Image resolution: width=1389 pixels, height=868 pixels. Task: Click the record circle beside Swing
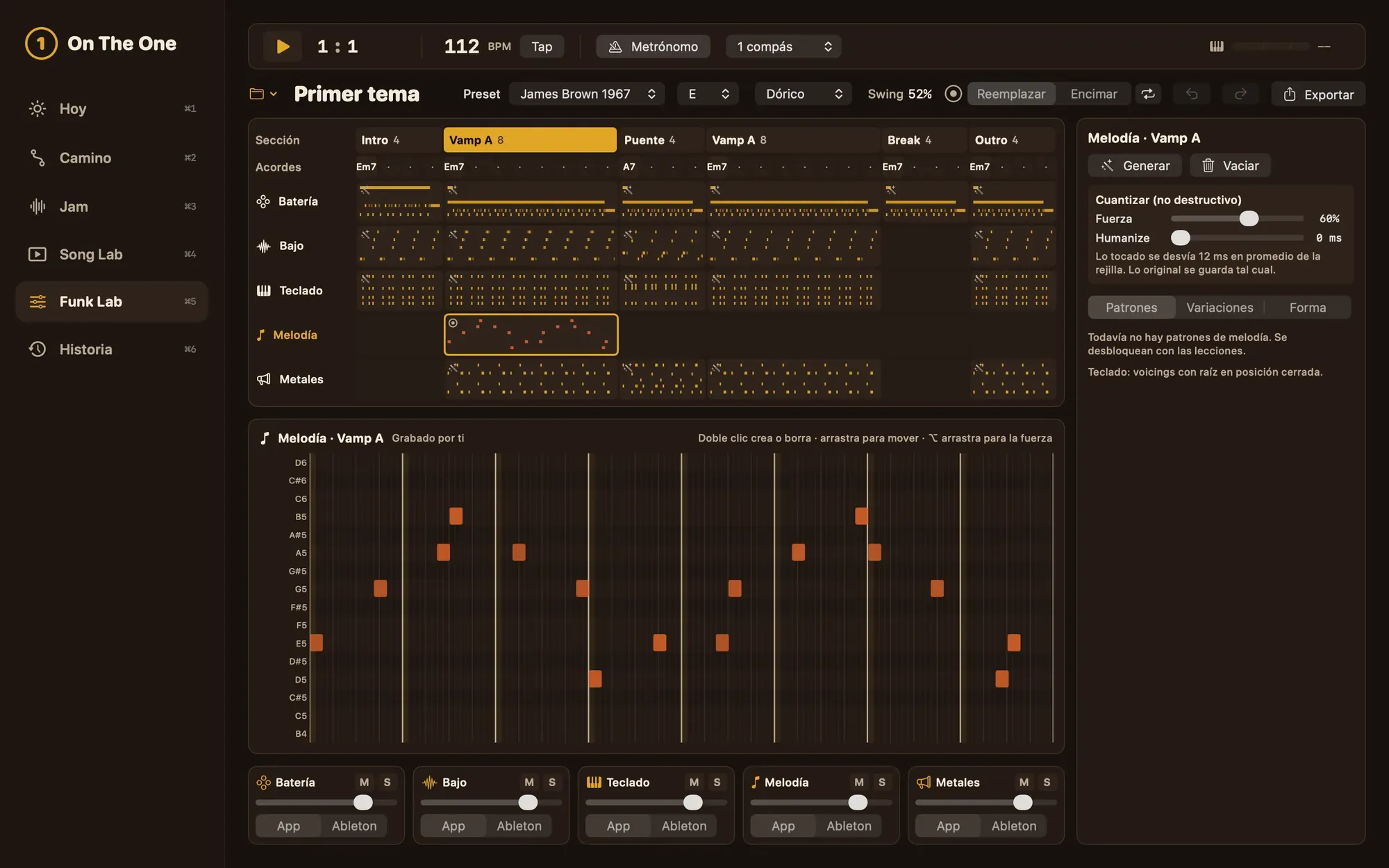coord(954,94)
